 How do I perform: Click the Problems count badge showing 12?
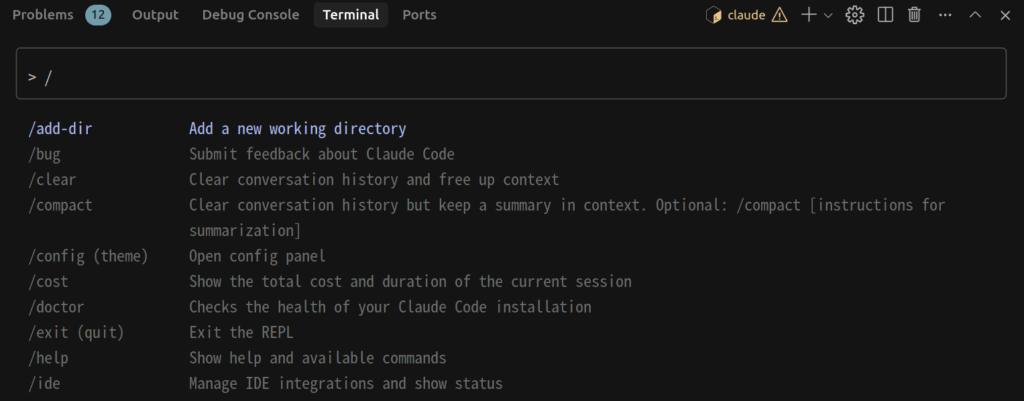pos(98,14)
